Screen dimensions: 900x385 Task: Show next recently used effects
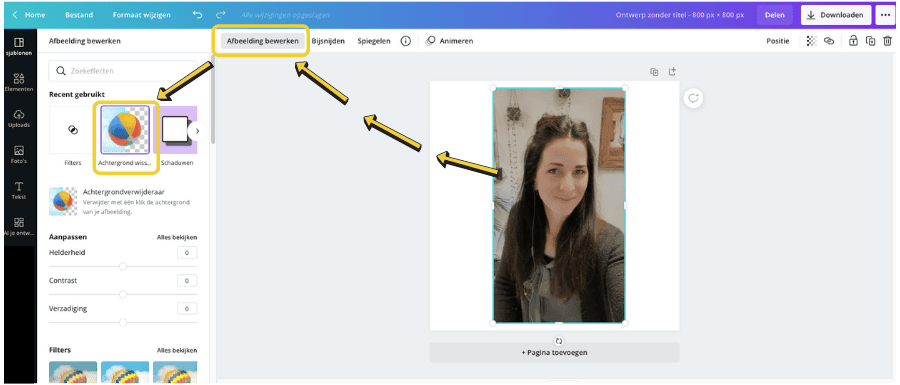pyautogui.click(x=197, y=131)
